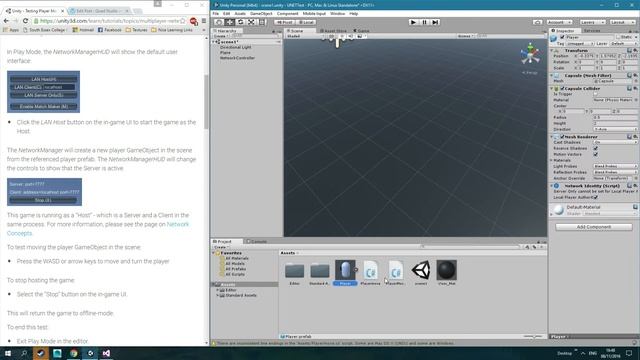Click the Add Component button

click(593, 227)
